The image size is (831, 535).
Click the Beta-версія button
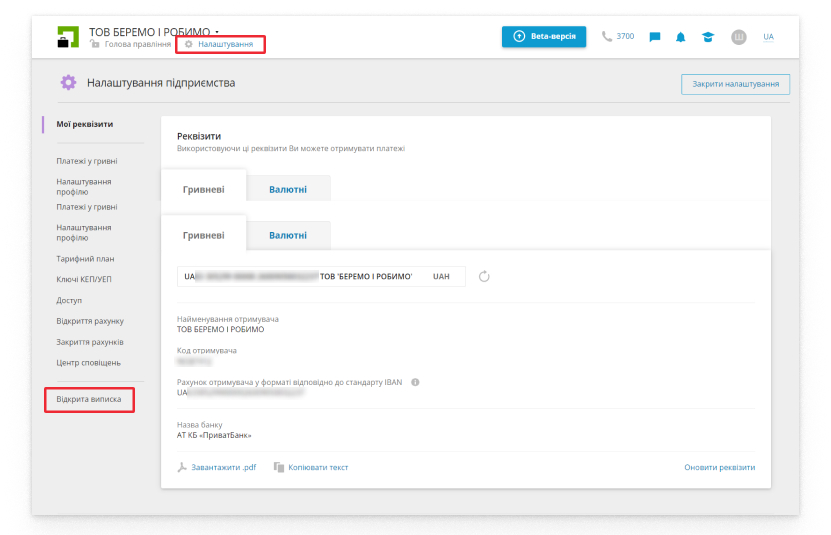[x=544, y=37]
